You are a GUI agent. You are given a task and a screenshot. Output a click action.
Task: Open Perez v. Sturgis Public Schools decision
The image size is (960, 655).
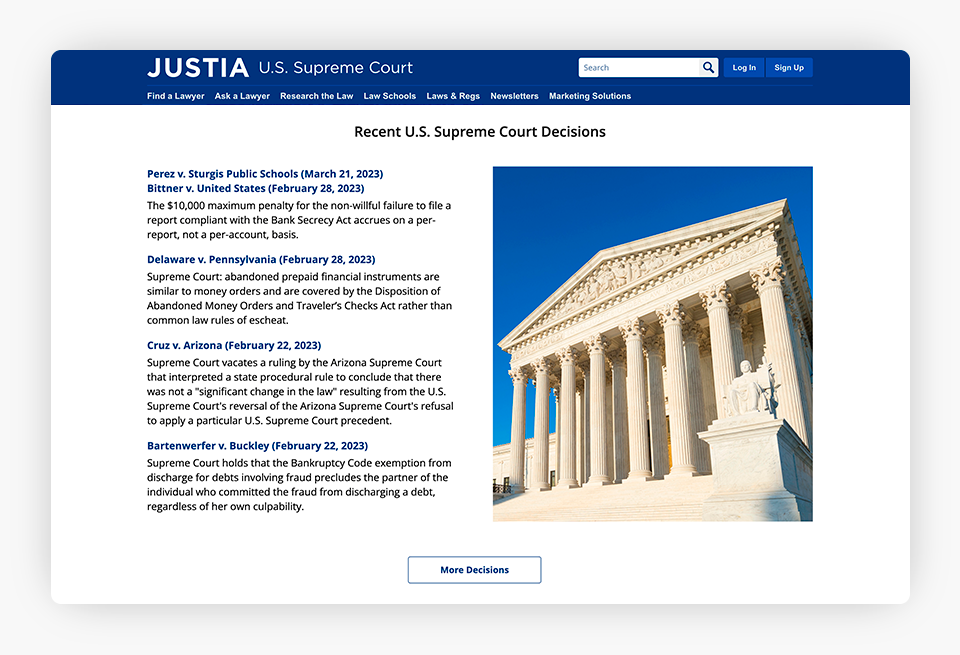click(x=265, y=174)
